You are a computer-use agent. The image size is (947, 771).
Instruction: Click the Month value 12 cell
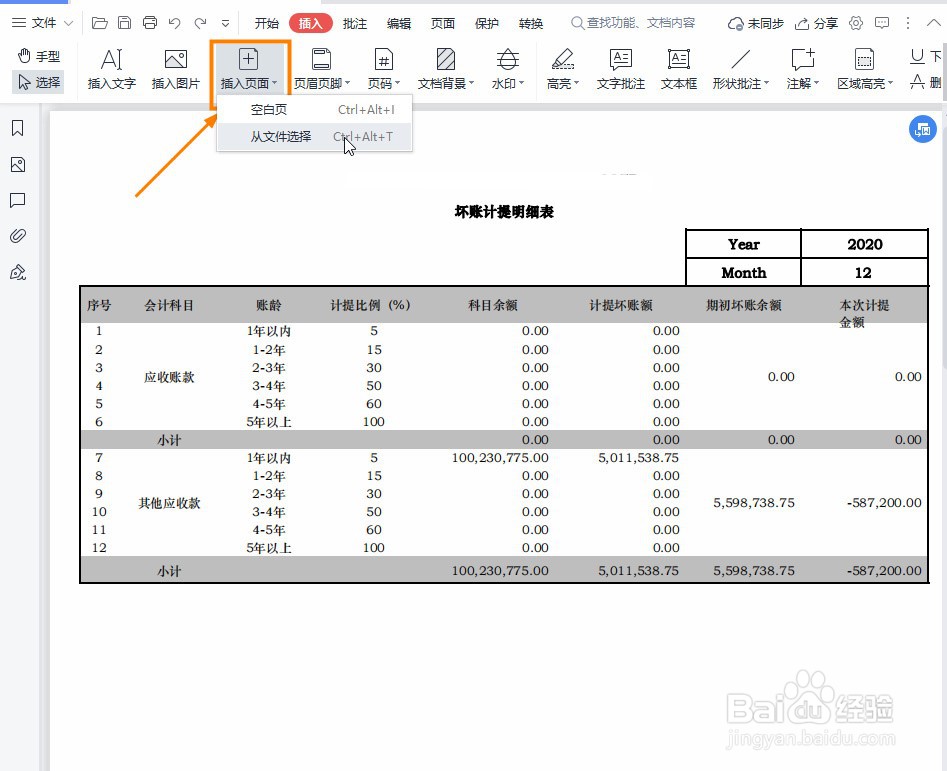tap(864, 272)
